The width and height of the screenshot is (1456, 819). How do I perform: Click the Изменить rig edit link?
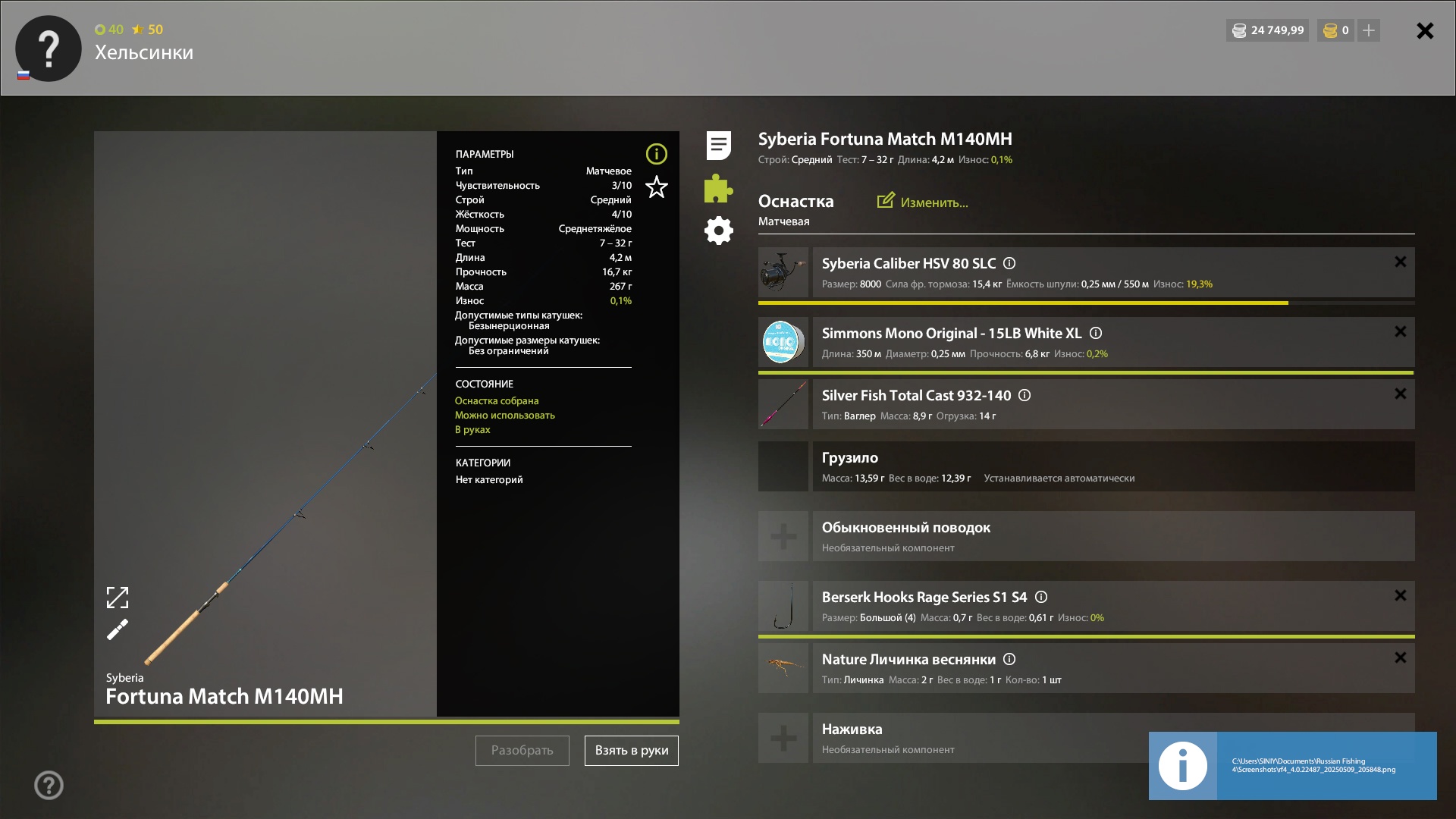pyautogui.click(x=923, y=202)
